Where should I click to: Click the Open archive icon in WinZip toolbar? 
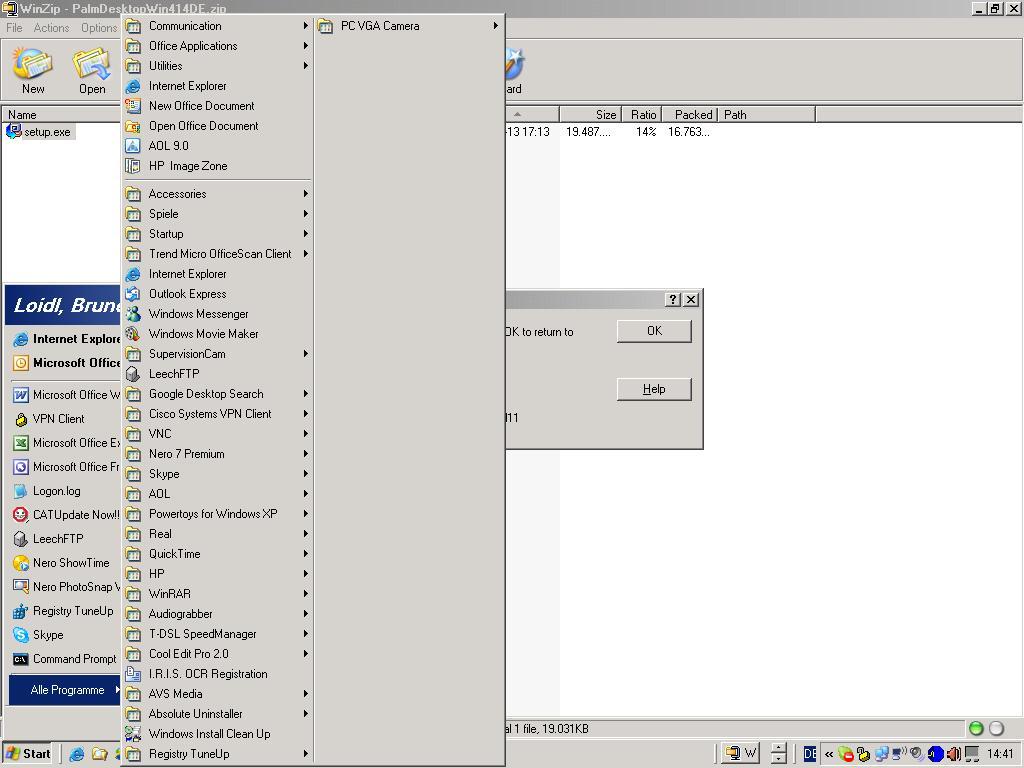[92, 71]
